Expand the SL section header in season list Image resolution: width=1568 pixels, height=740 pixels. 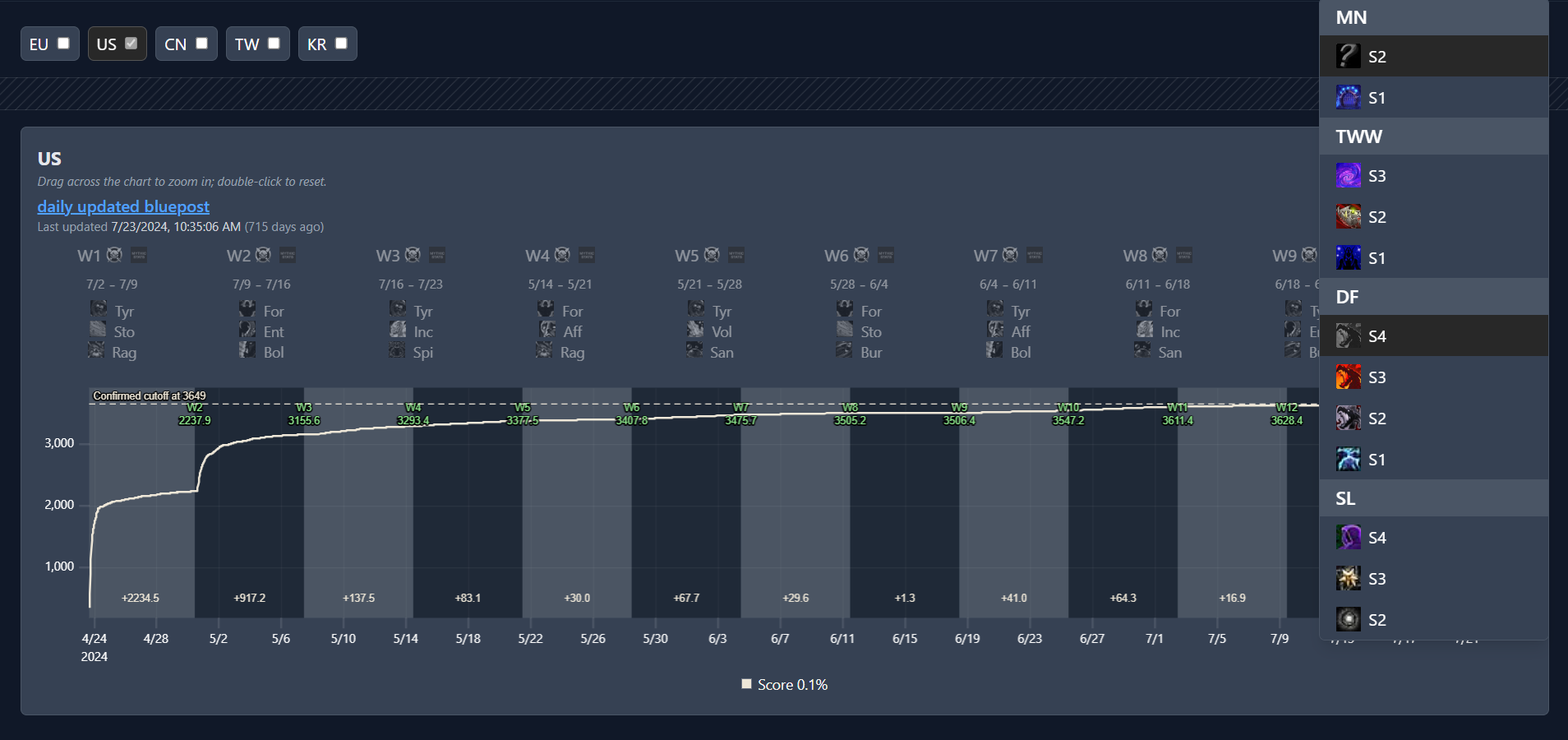1434,498
